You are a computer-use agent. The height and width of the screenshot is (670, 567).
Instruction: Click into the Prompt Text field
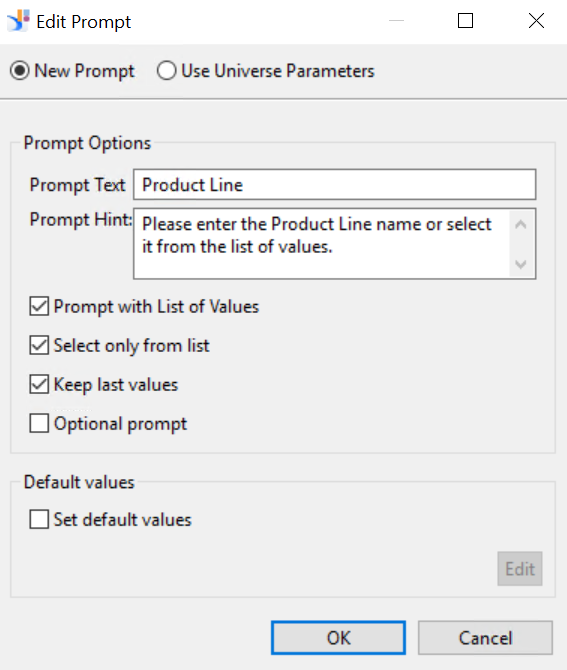pos(335,185)
